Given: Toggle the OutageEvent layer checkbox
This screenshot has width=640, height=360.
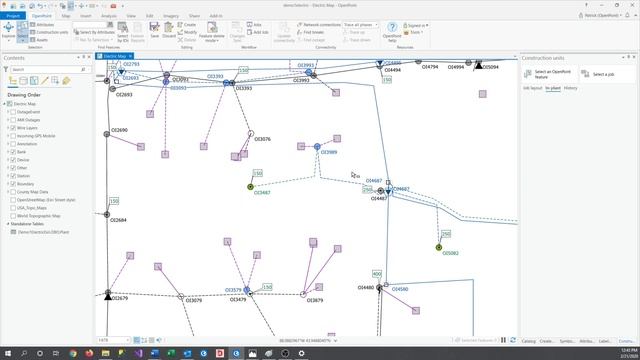Looking at the screenshot, I should [13, 112].
